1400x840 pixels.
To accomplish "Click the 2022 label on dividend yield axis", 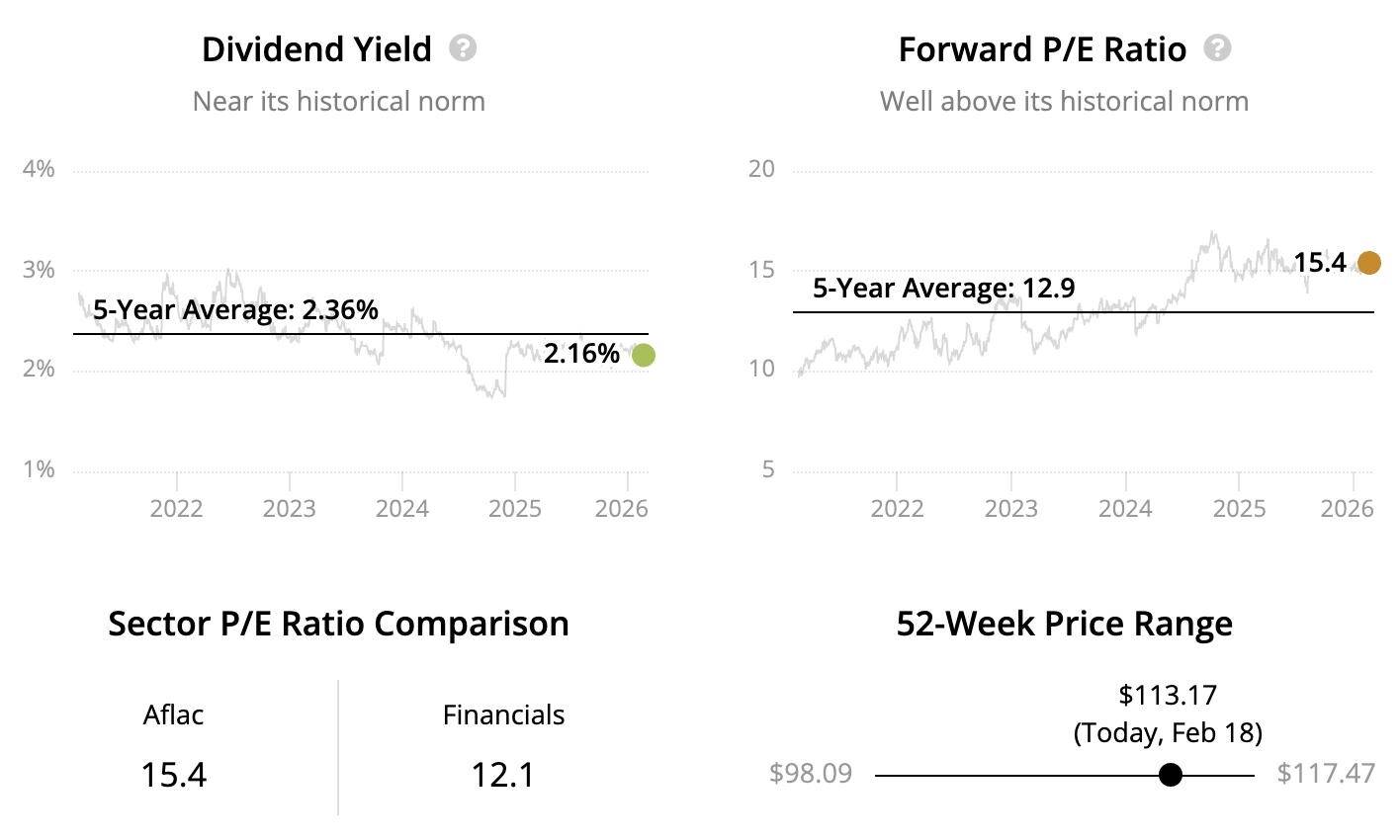I will (176, 509).
